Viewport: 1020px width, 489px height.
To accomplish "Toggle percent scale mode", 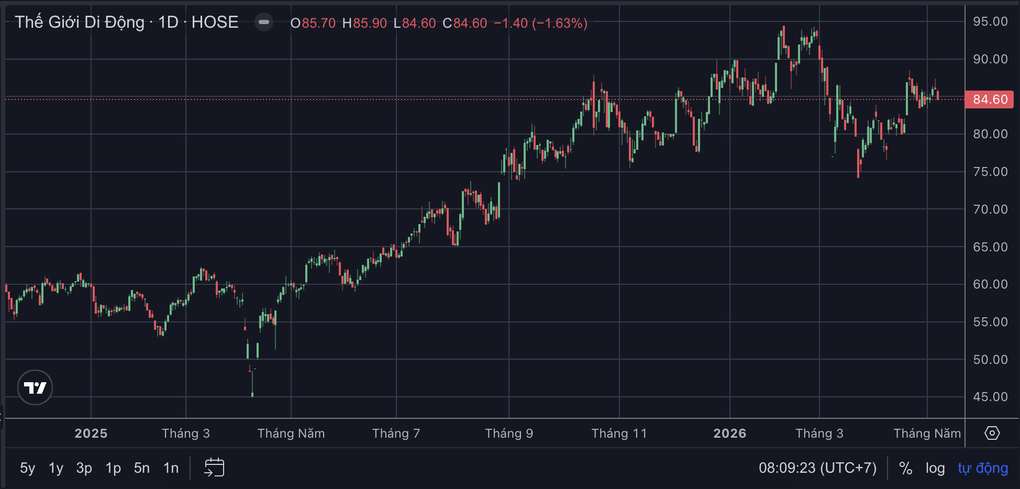I will coord(906,468).
